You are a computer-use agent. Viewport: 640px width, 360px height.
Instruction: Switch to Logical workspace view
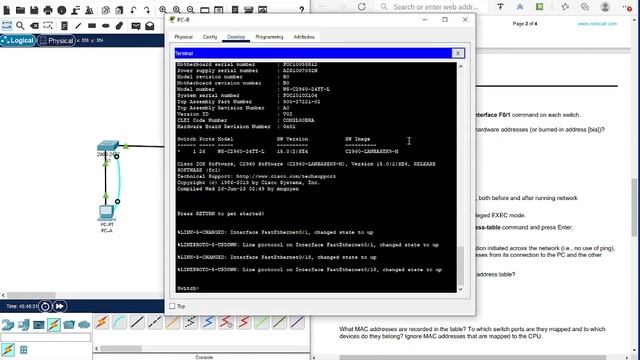18,40
